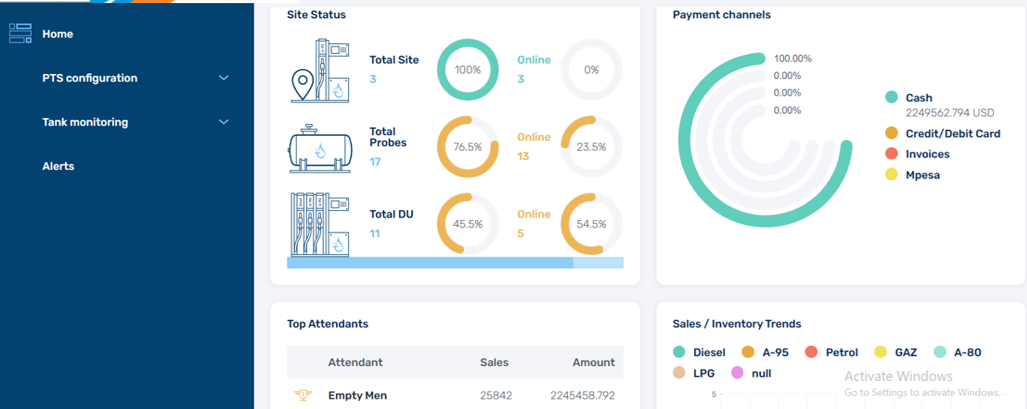Expand the Tank monitoring chevron
The width and height of the screenshot is (1027, 409).
(x=224, y=122)
